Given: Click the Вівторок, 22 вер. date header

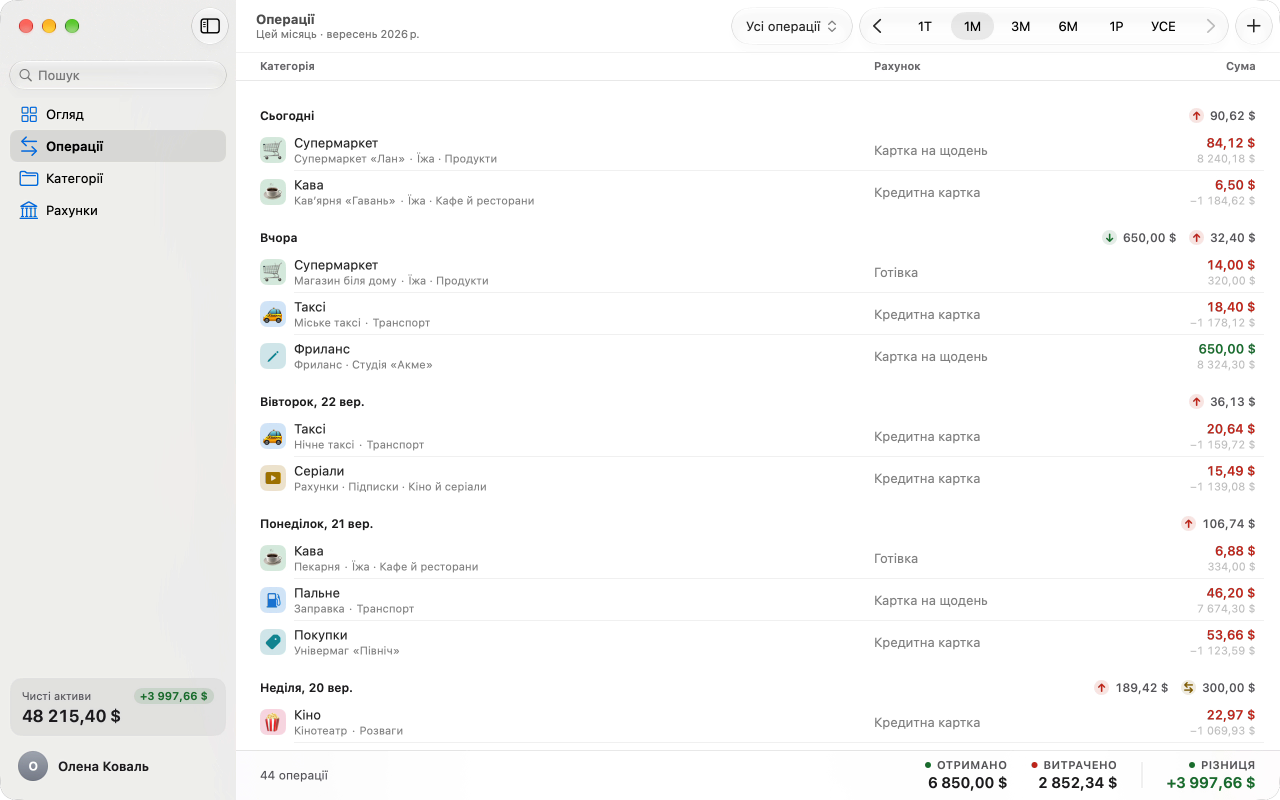Looking at the screenshot, I should [x=312, y=402].
